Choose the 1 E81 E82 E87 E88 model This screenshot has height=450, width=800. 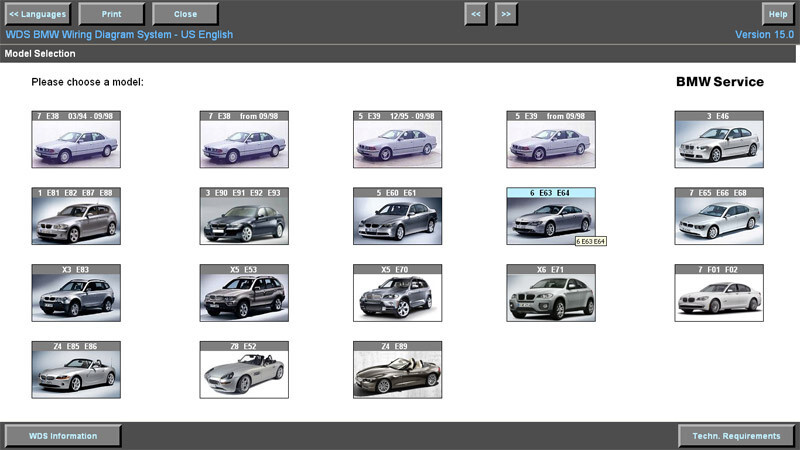click(x=76, y=216)
